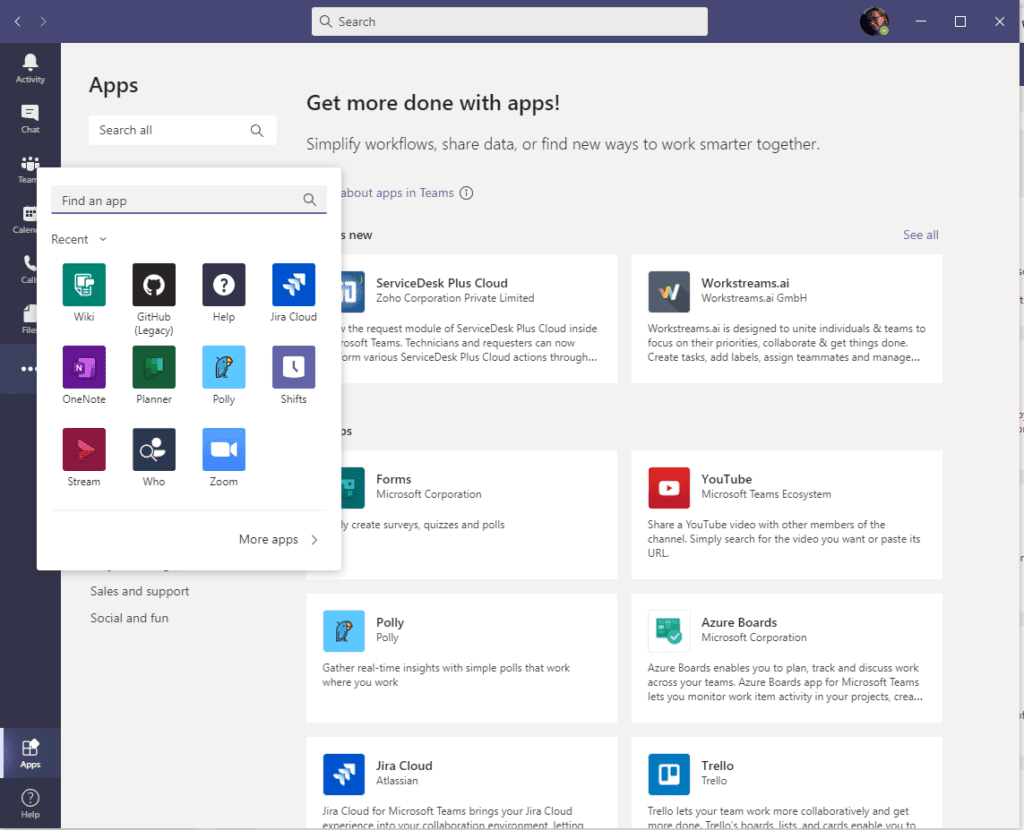
Task: Open the Planner app
Action: [153, 367]
